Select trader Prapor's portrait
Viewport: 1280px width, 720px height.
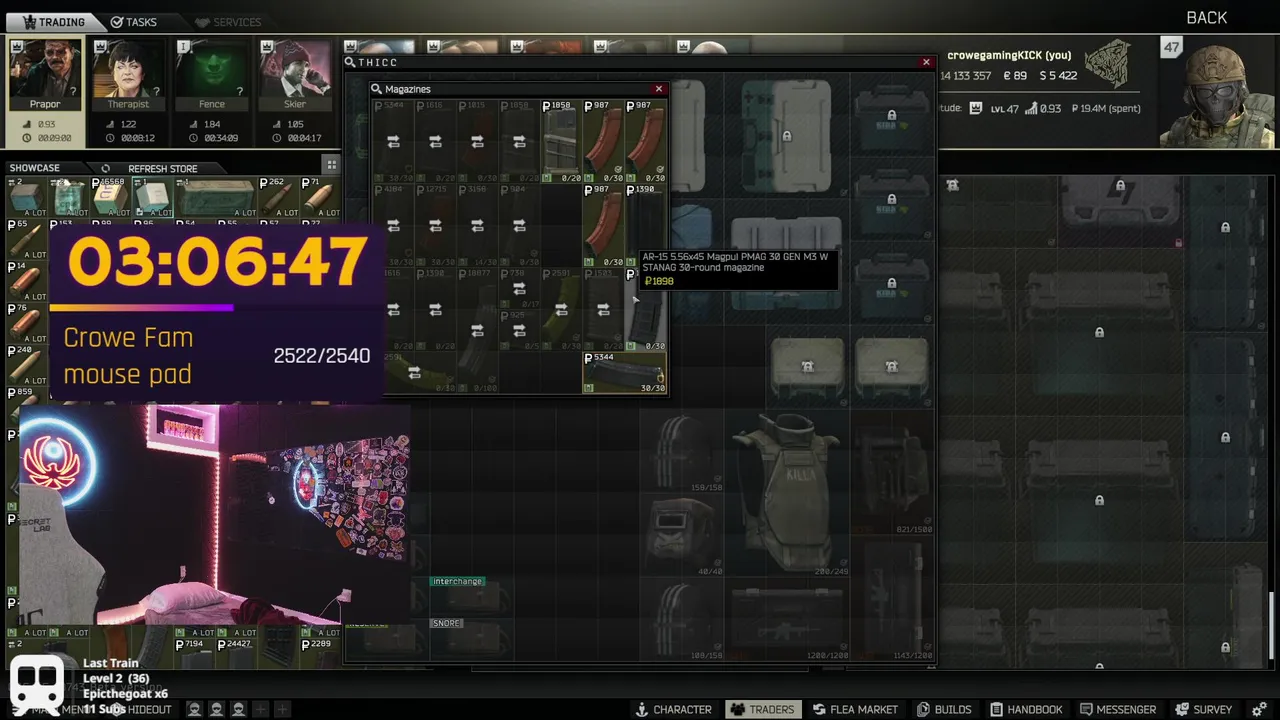click(x=45, y=75)
